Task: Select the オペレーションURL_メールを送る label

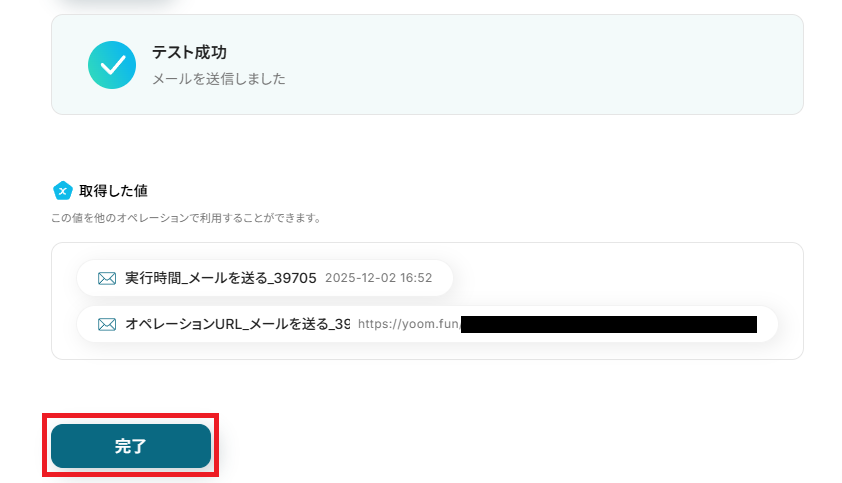Action: pos(237,324)
